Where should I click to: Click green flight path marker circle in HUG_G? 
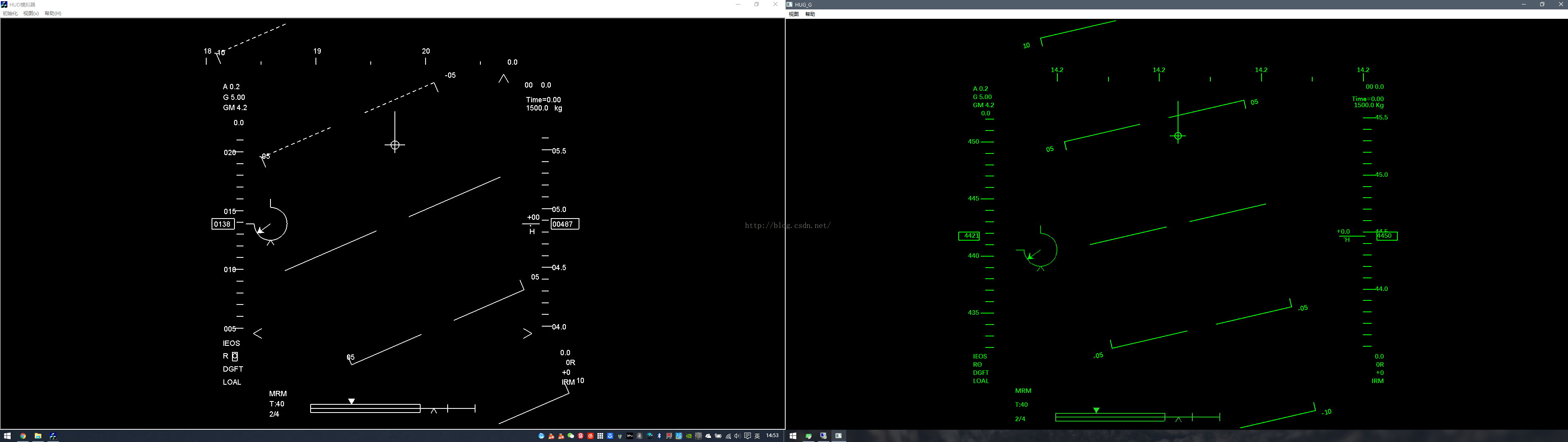click(1178, 136)
